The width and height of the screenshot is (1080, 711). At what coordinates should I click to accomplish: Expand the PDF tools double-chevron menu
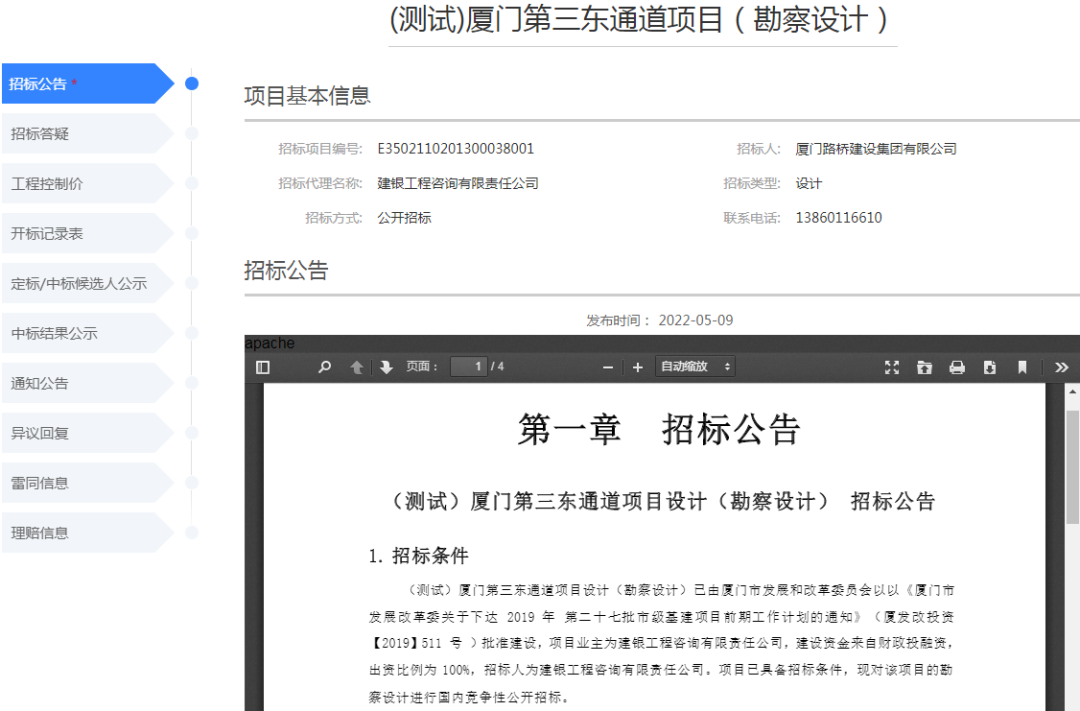click(x=1062, y=367)
